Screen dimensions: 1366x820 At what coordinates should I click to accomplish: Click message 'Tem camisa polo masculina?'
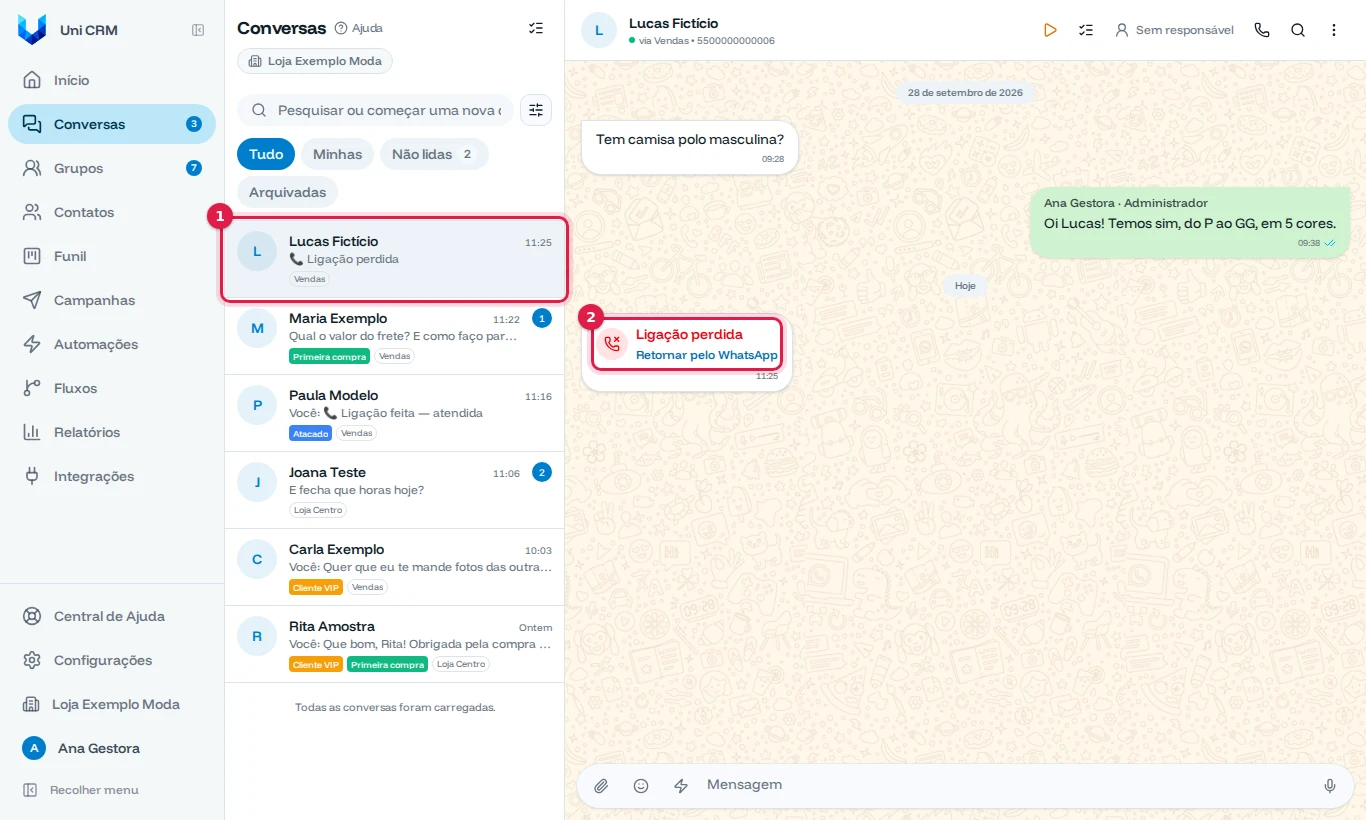pyautogui.click(x=690, y=147)
